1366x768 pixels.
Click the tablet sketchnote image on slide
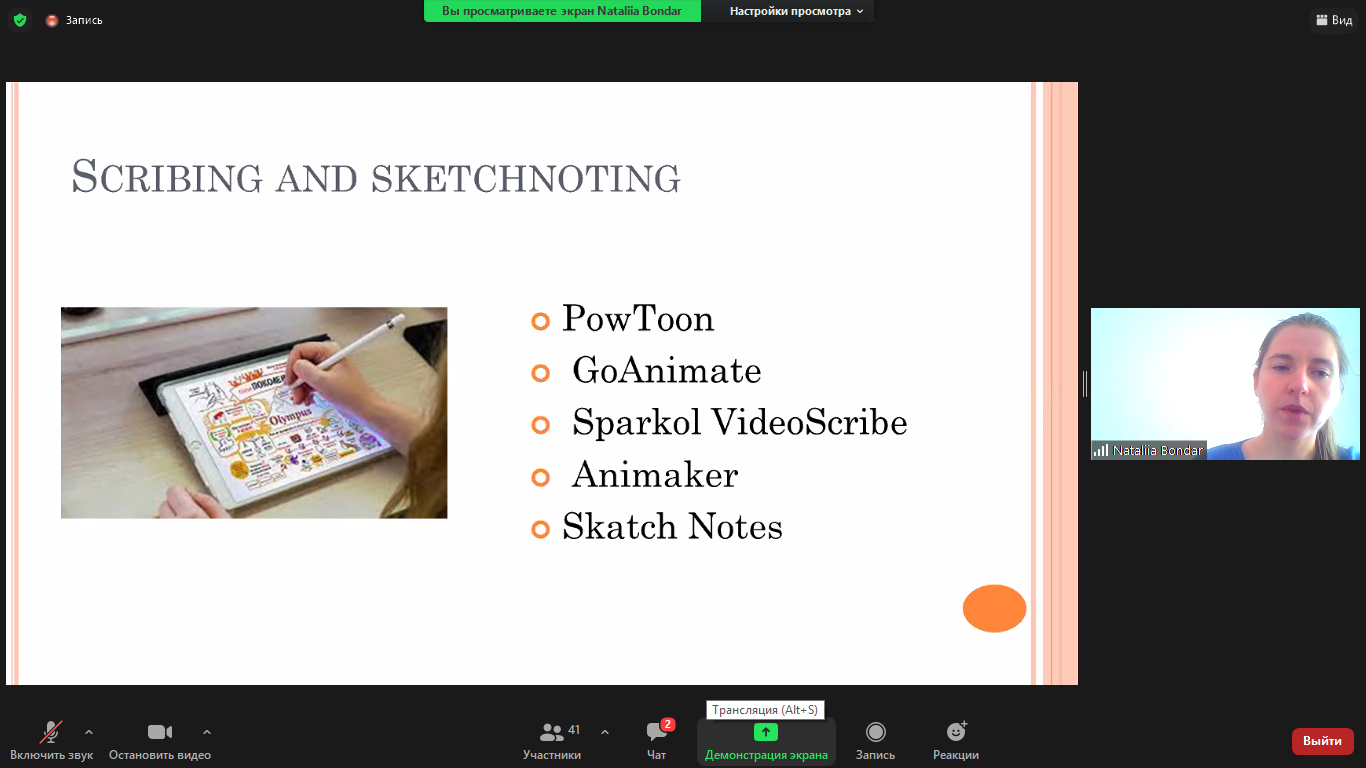click(254, 412)
